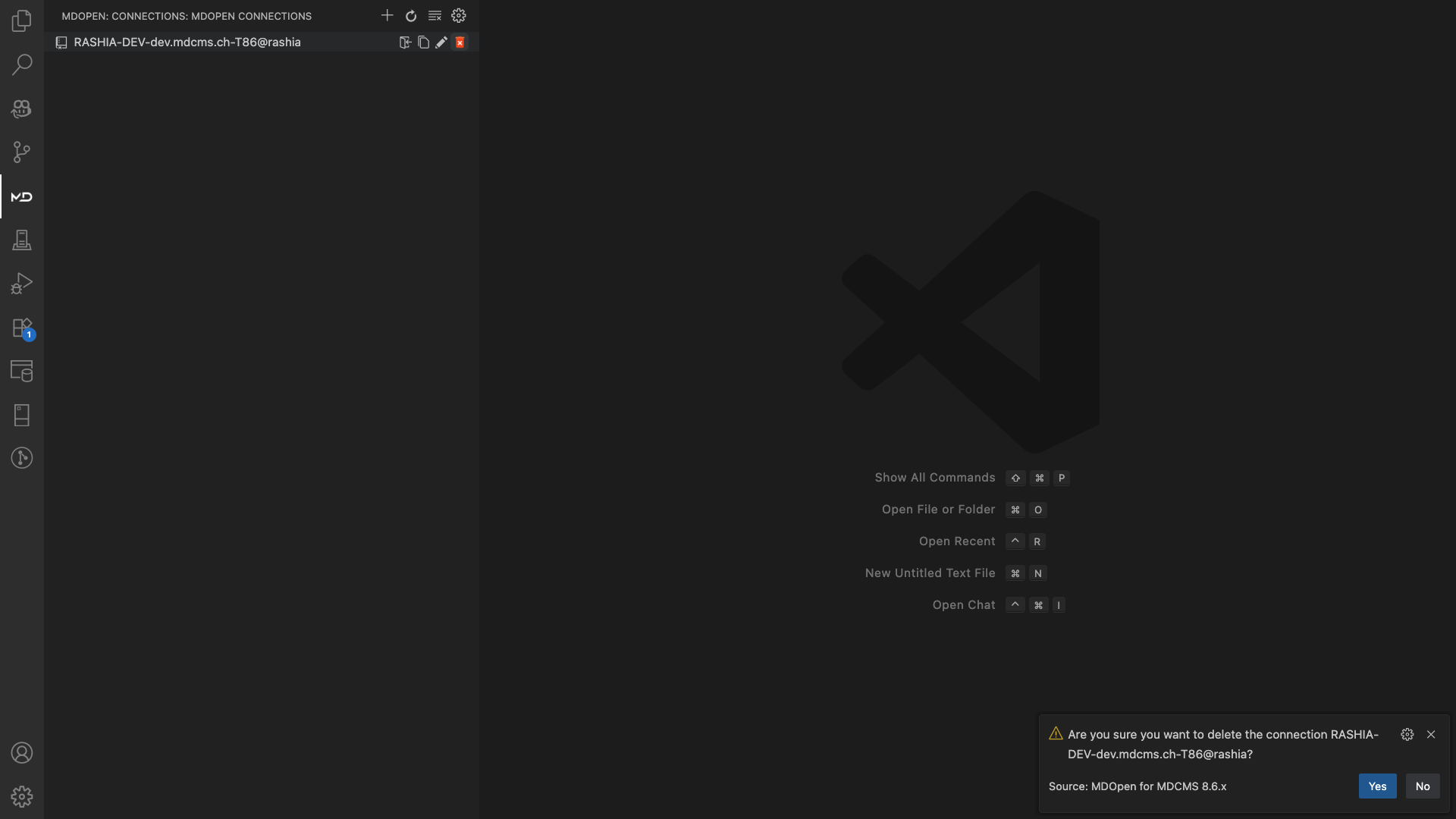
Task: Open the Manage gear menu at bottom
Action: [22, 796]
